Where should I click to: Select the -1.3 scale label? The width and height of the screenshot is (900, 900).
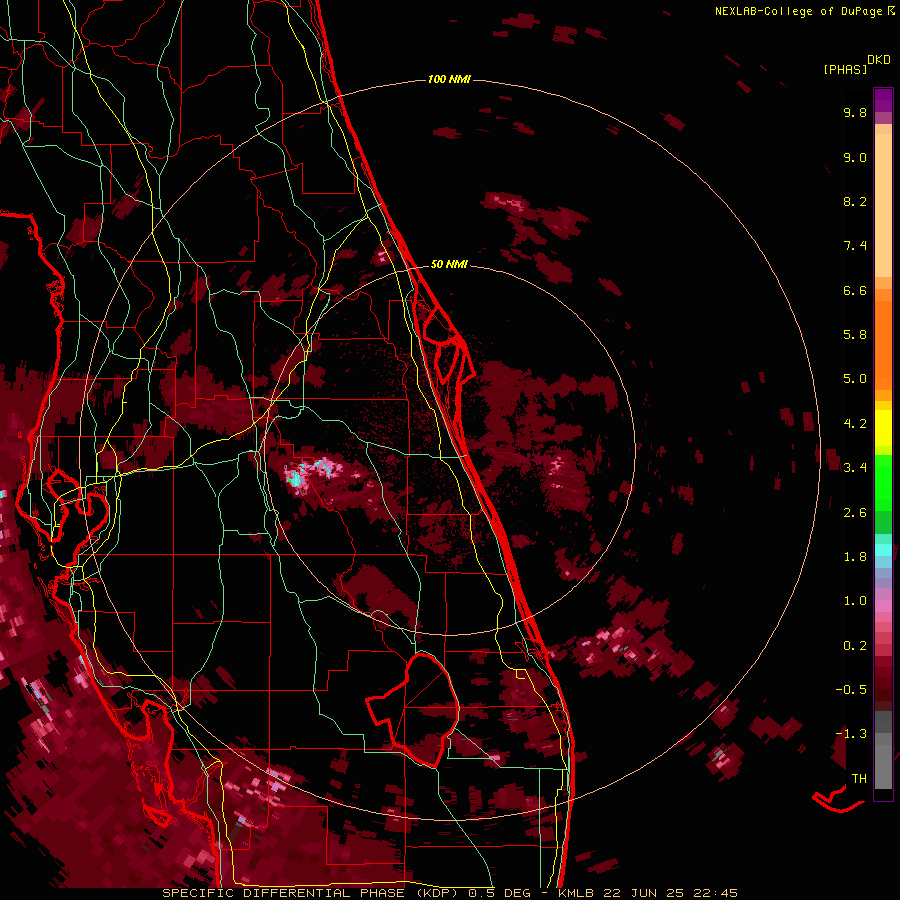coord(851,734)
